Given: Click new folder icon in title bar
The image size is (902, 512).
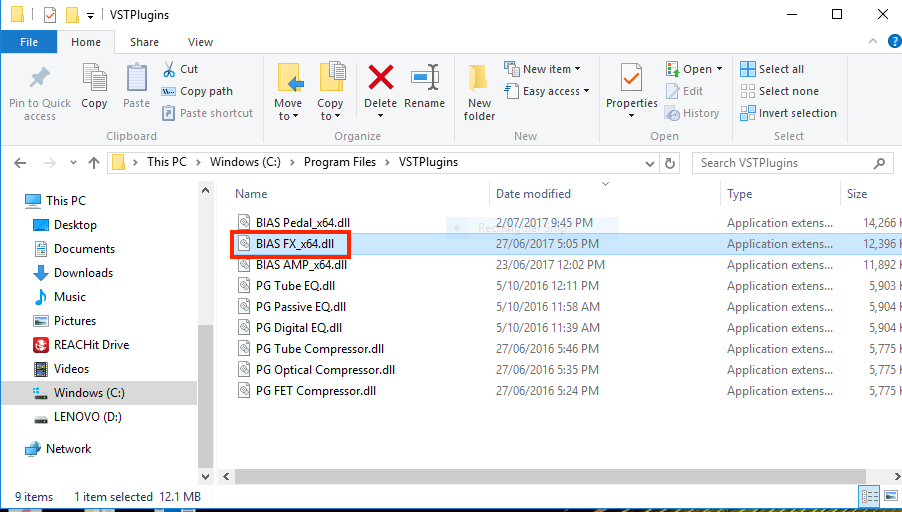Looking at the screenshot, I should click(x=72, y=14).
